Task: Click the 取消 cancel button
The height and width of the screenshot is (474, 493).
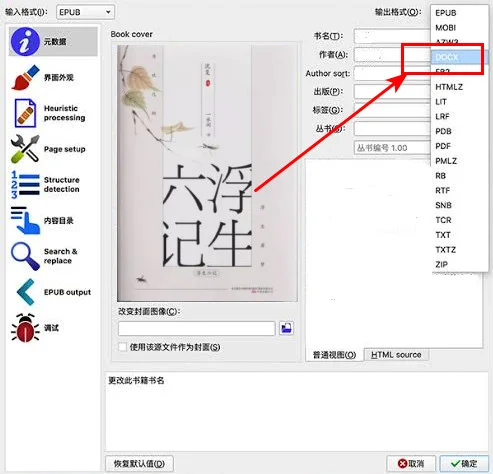Action: 411,464
